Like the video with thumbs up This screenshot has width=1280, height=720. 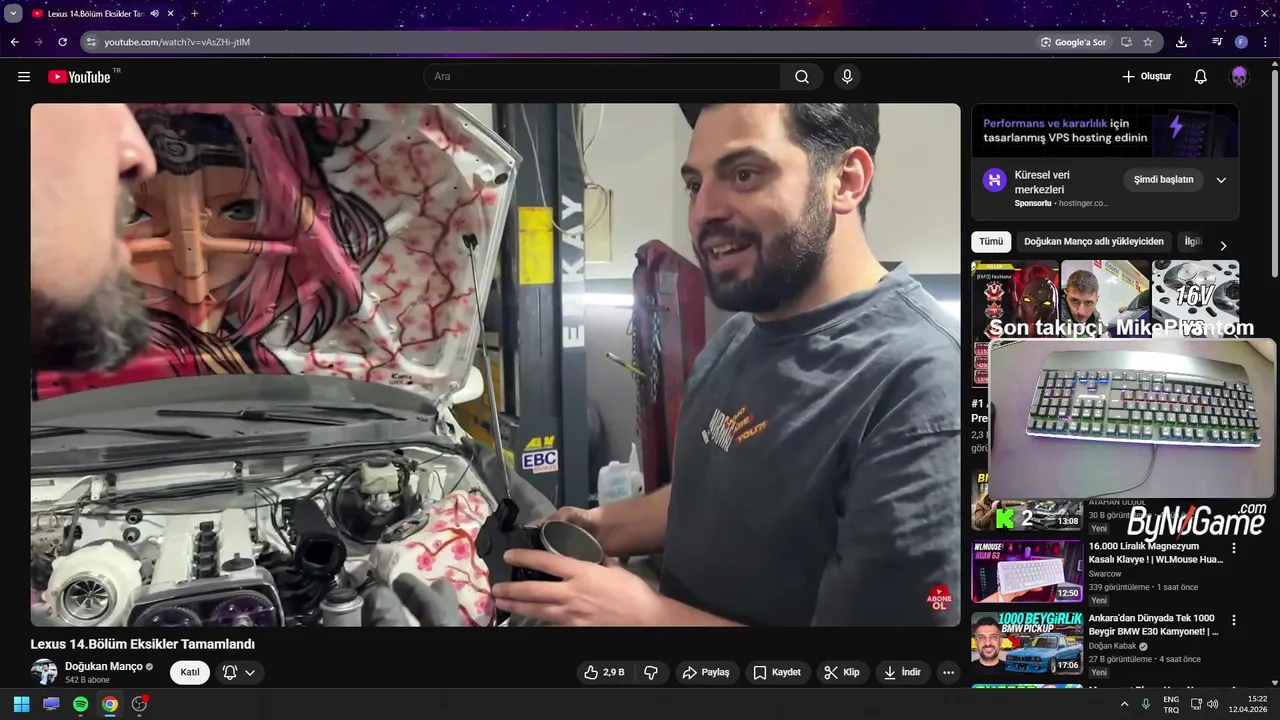click(604, 672)
